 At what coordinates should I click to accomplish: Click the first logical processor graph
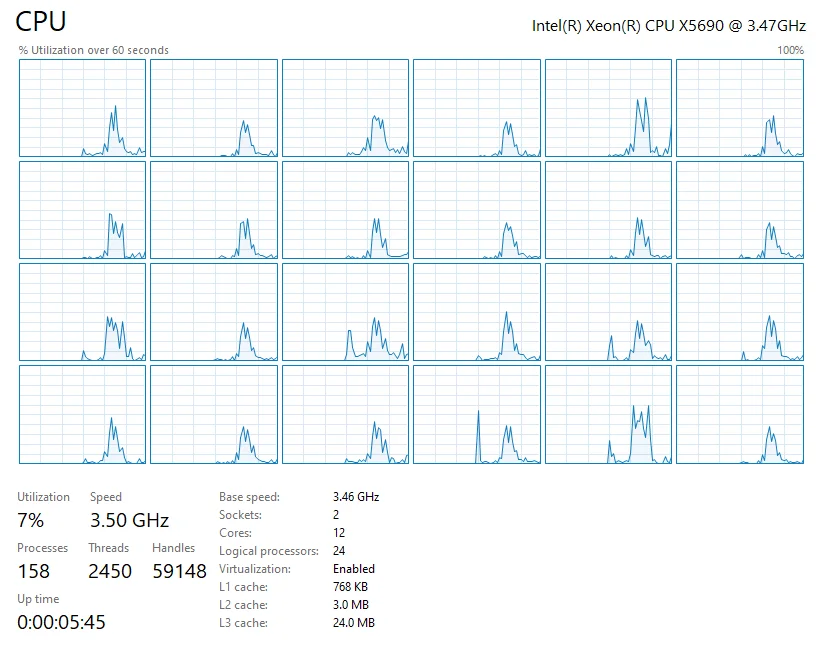pos(82,108)
